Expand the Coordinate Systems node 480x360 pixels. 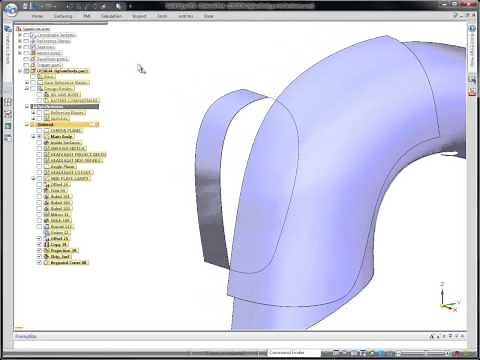coord(20,35)
